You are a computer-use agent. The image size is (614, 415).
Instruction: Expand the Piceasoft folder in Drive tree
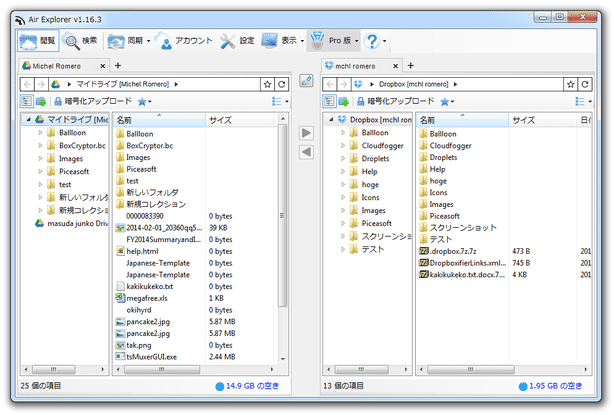pos(40,171)
